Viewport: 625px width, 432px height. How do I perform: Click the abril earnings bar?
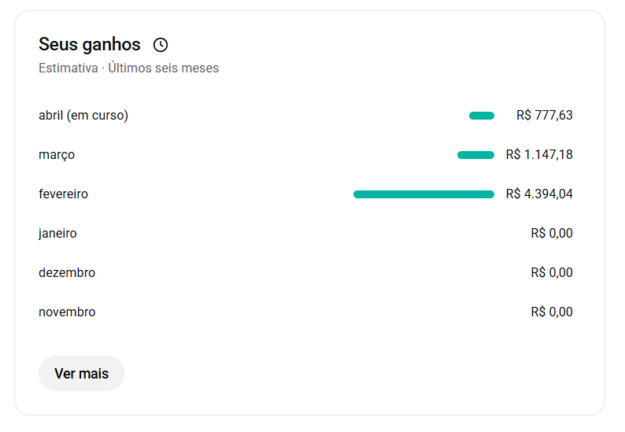point(481,116)
